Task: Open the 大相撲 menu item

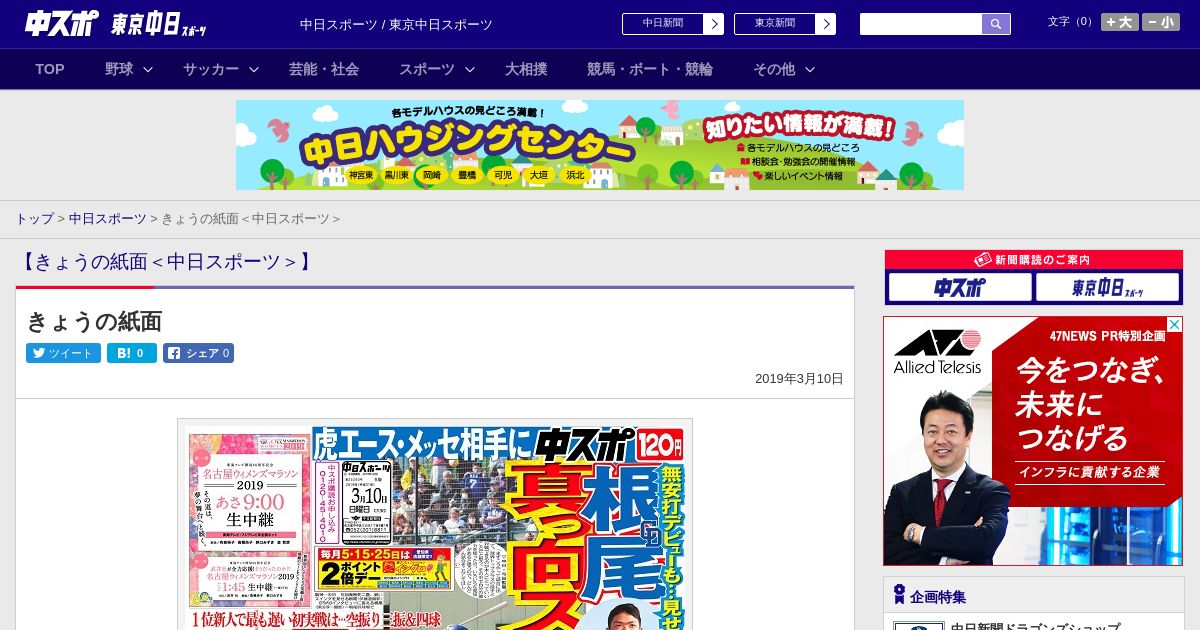Action: 526,69
